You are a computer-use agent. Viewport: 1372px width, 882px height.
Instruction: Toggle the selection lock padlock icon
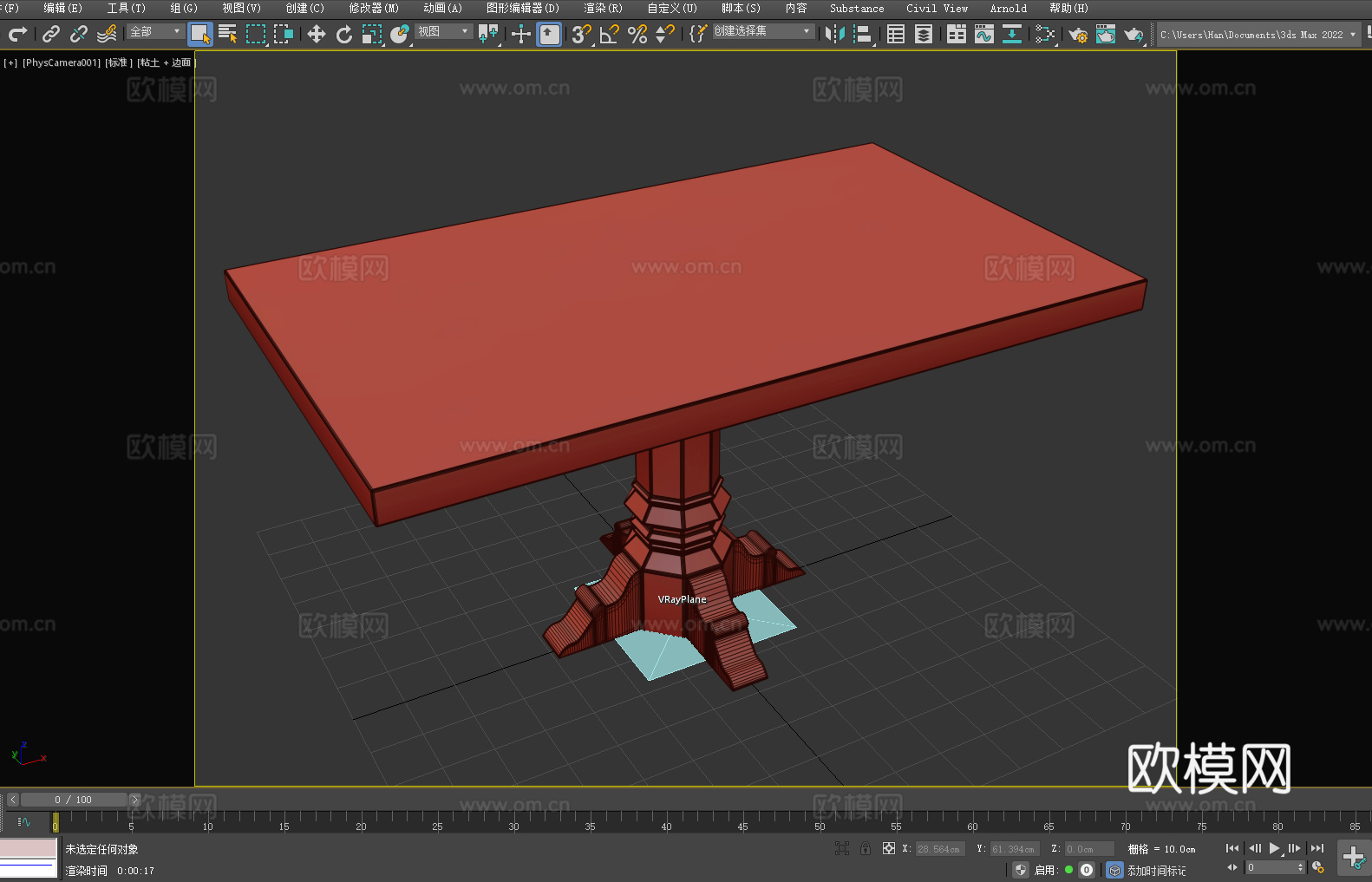point(865,848)
